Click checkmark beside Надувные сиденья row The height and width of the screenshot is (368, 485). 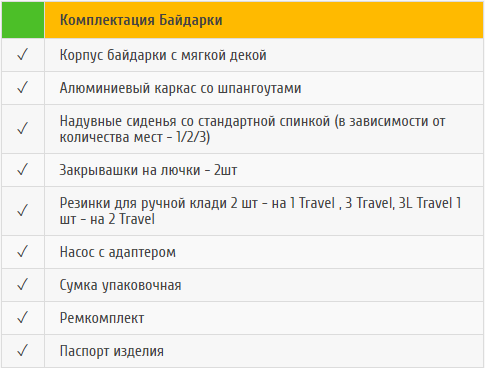(22, 129)
